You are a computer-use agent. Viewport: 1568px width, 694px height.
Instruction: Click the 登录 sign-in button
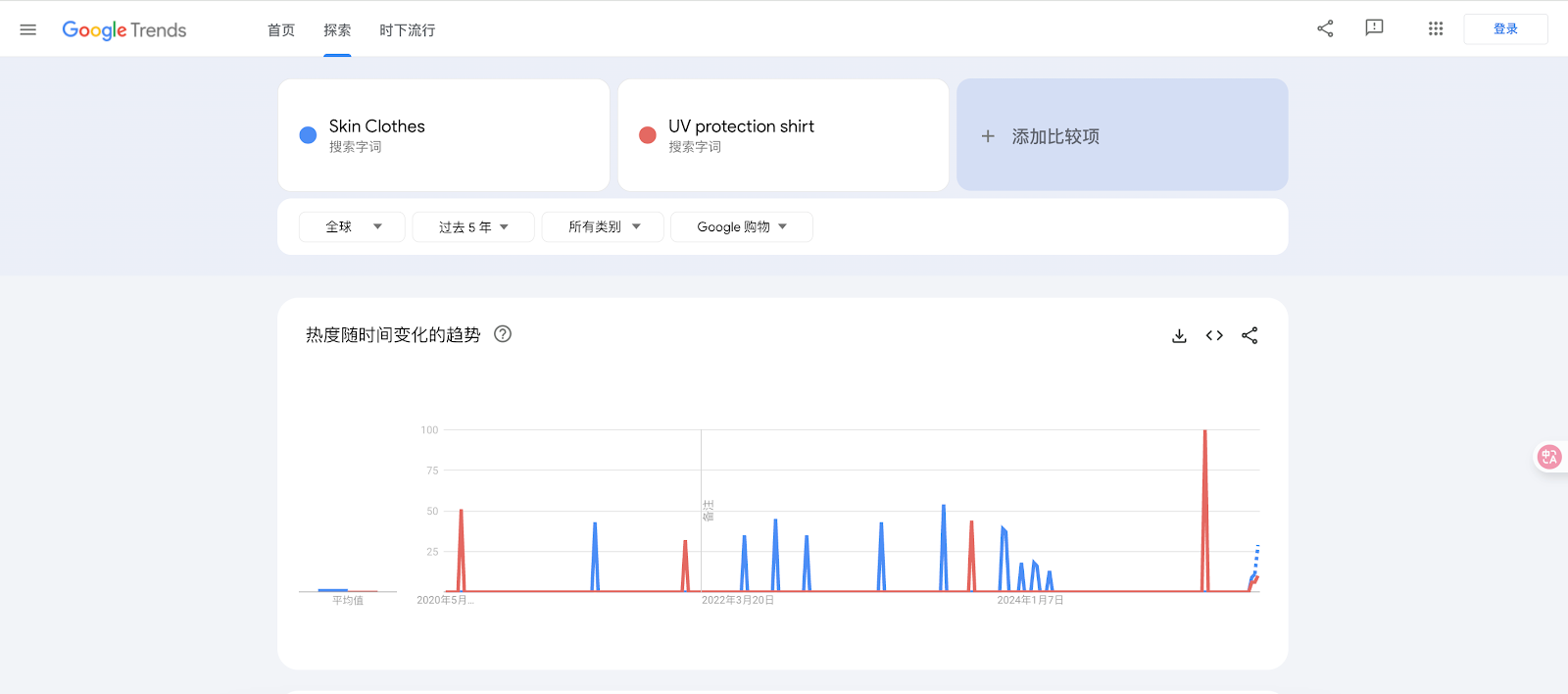(x=1505, y=29)
